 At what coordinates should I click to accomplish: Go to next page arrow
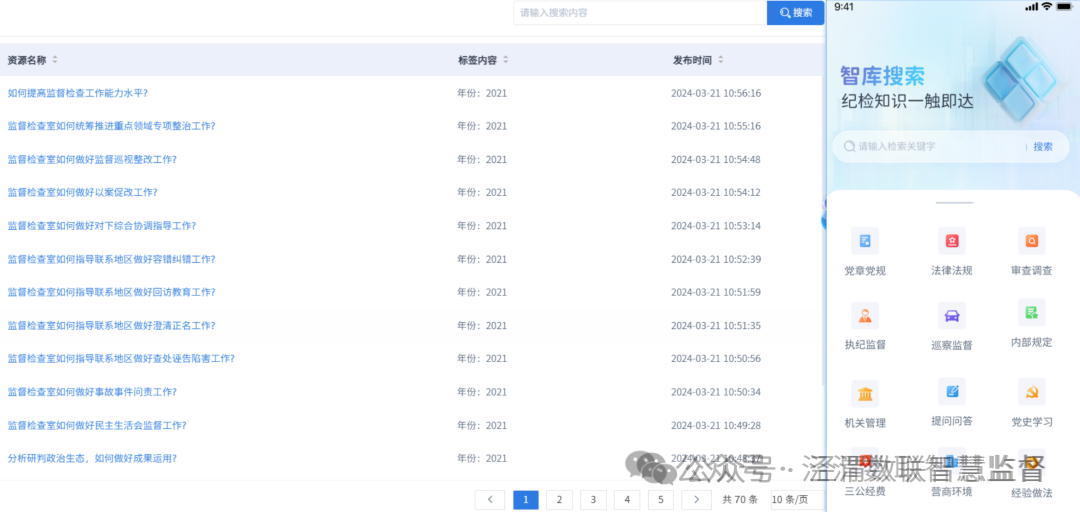pyautogui.click(x=696, y=500)
